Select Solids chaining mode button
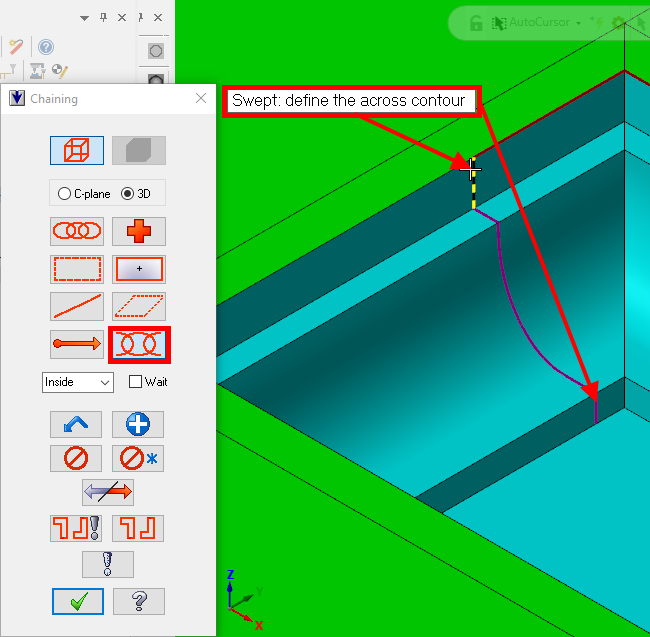650x637 pixels. pos(139,150)
